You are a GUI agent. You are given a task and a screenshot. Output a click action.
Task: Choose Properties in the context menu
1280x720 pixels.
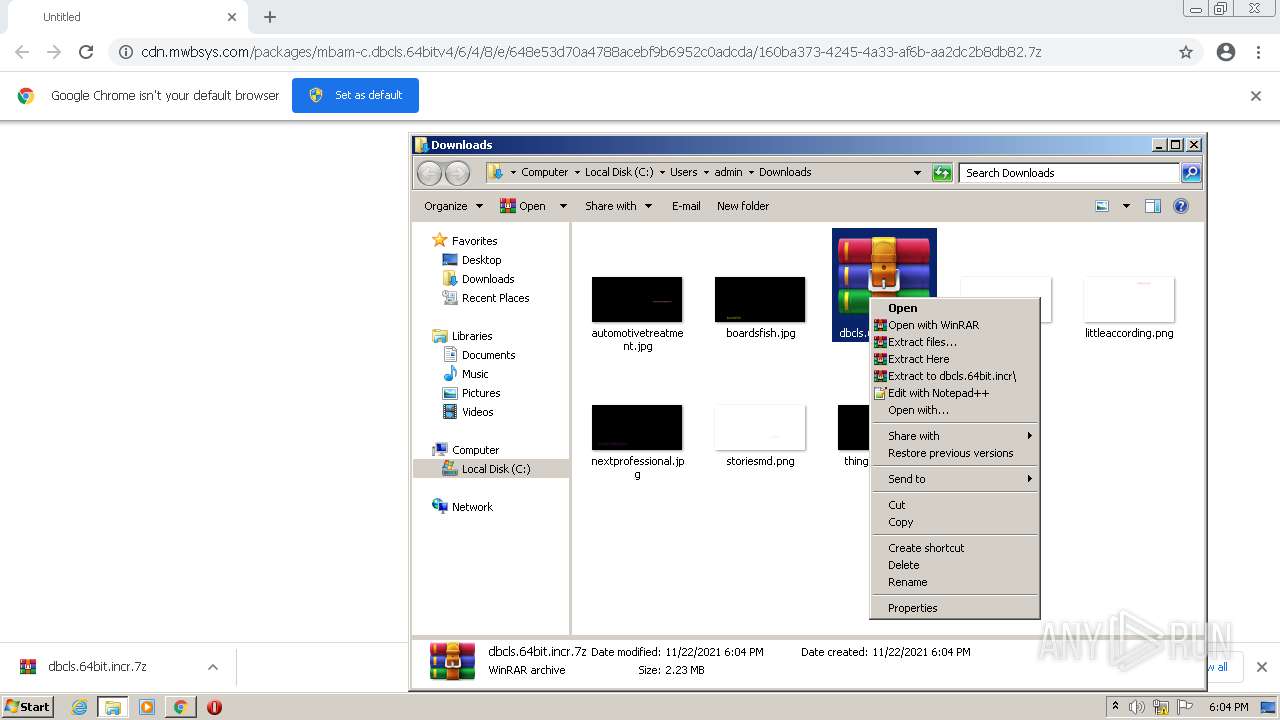(x=955, y=608)
